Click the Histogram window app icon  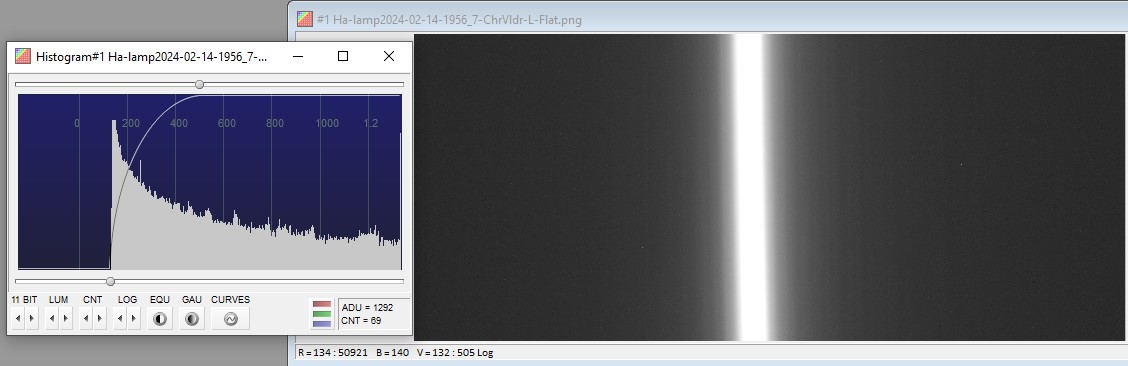click(x=23, y=56)
